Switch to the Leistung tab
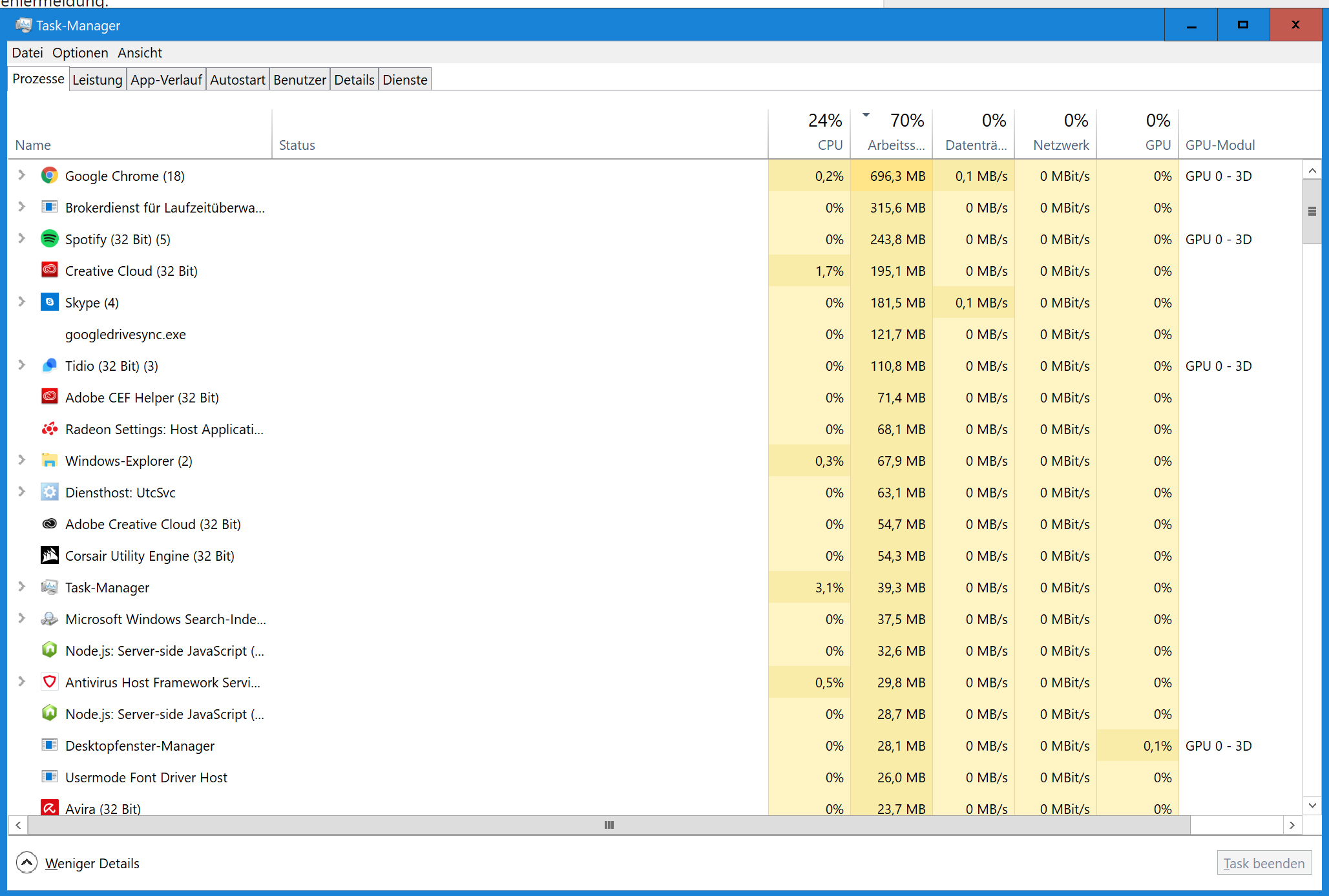1329x896 pixels. tap(97, 80)
